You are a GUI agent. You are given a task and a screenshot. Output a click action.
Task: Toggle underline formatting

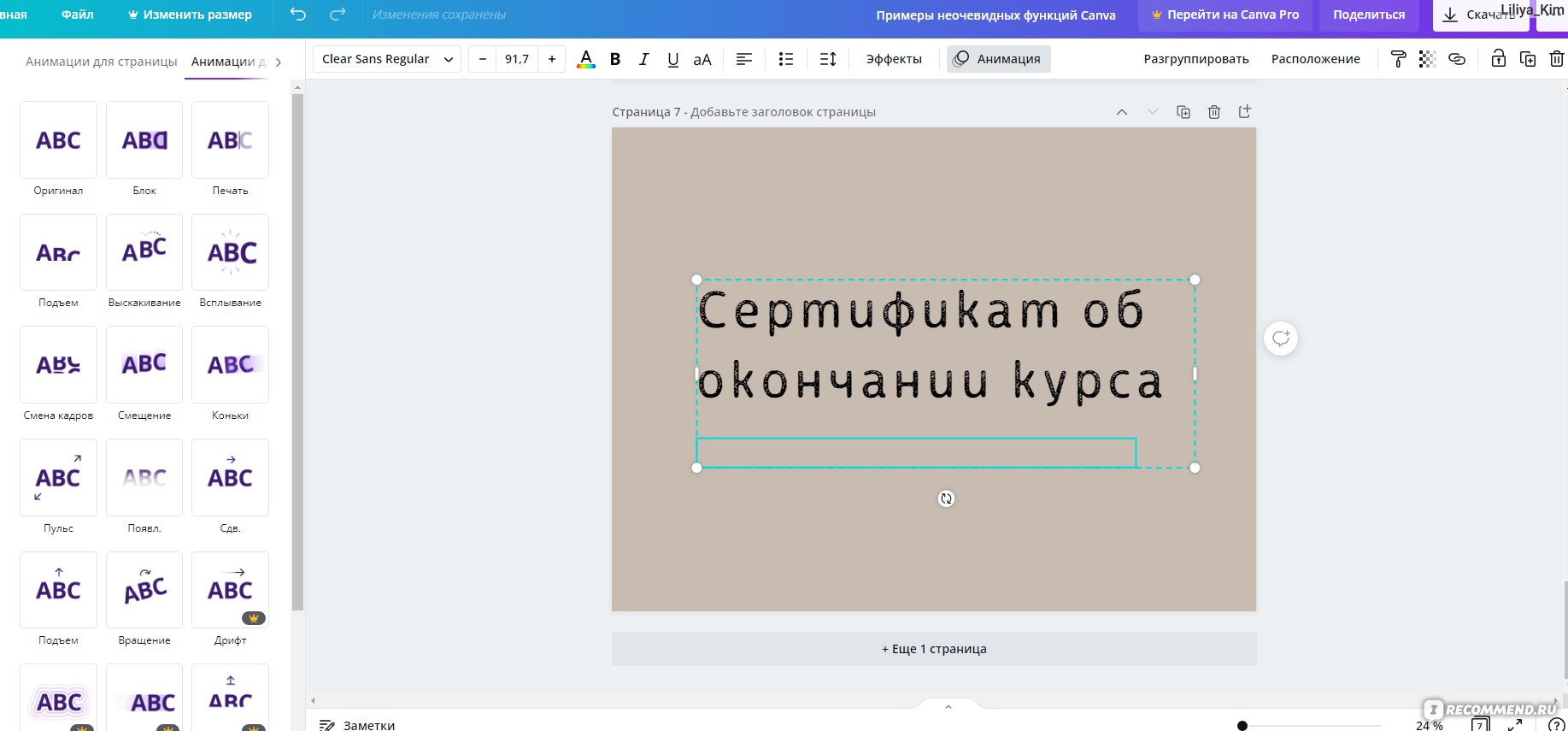pyautogui.click(x=673, y=59)
